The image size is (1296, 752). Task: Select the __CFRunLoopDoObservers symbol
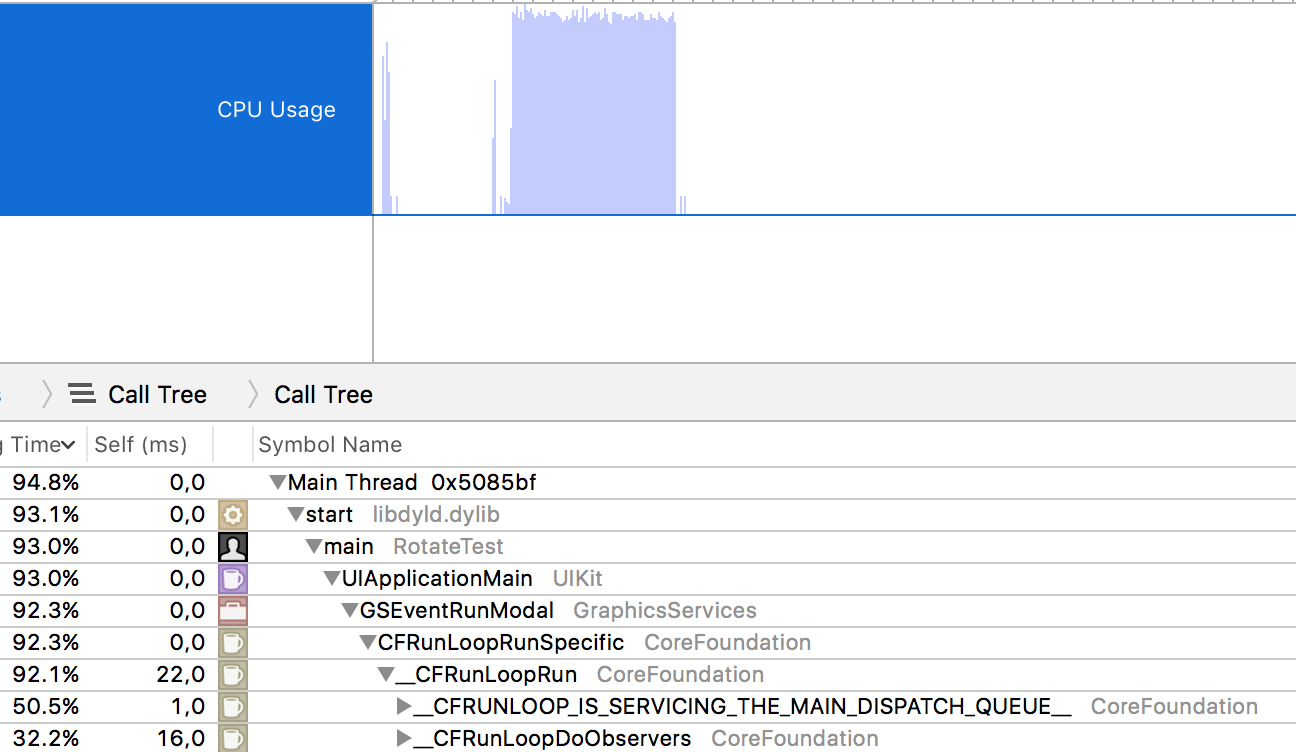click(x=553, y=739)
